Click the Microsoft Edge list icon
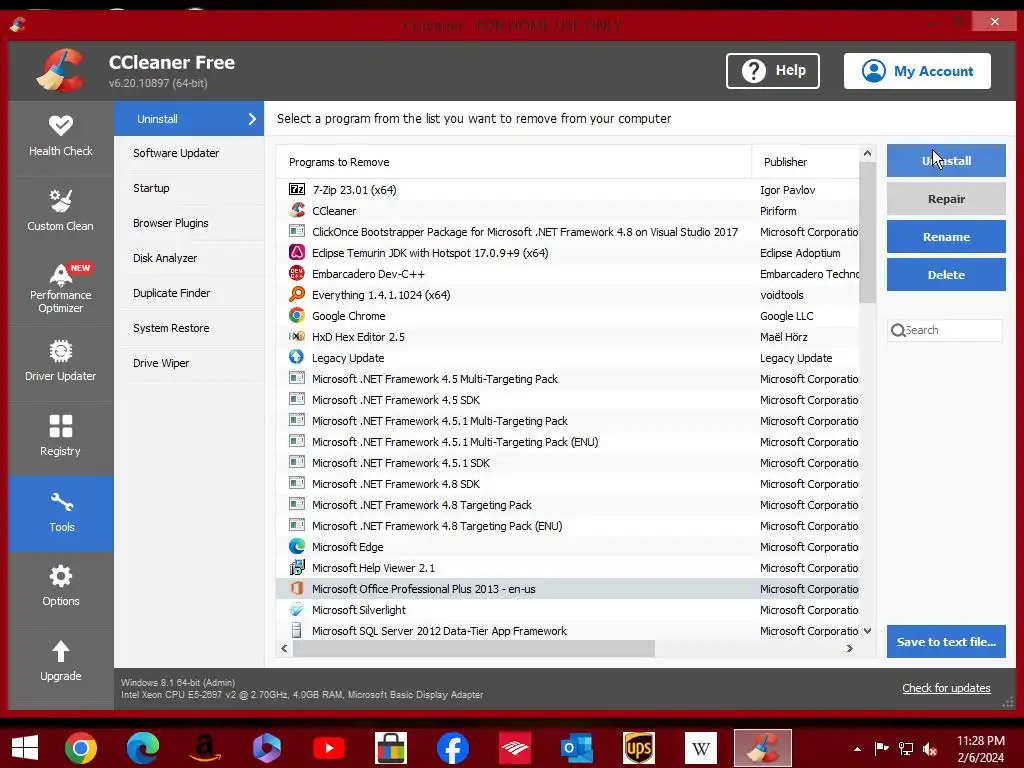 coord(296,546)
